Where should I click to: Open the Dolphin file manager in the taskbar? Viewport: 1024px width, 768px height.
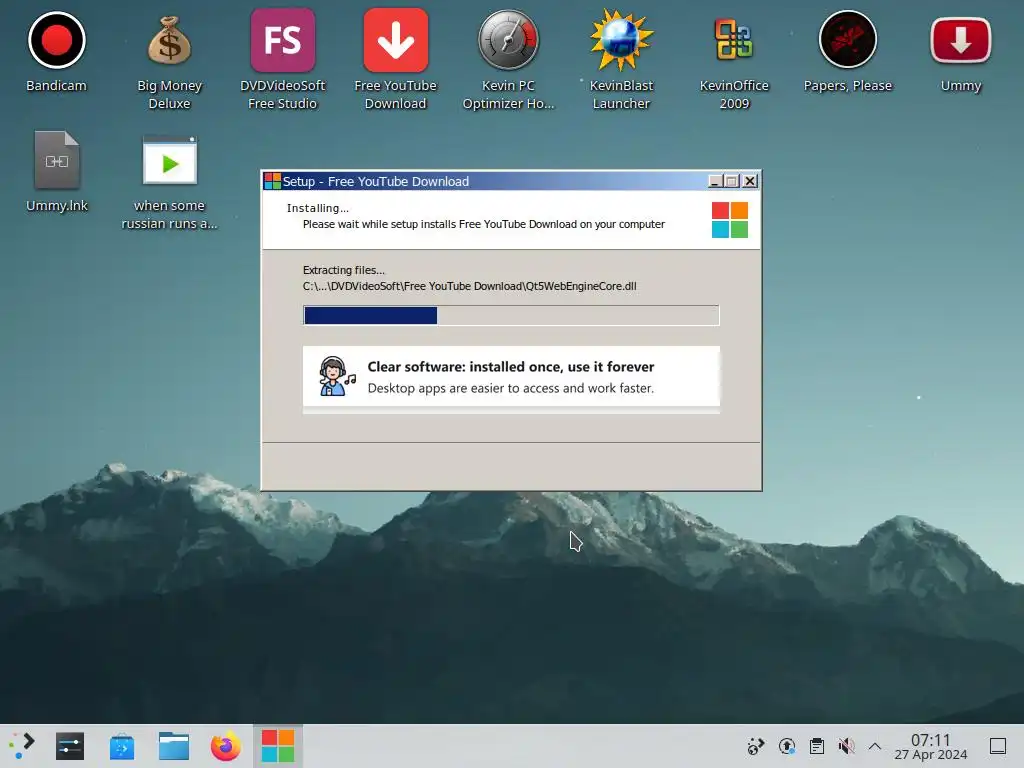point(174,746)
